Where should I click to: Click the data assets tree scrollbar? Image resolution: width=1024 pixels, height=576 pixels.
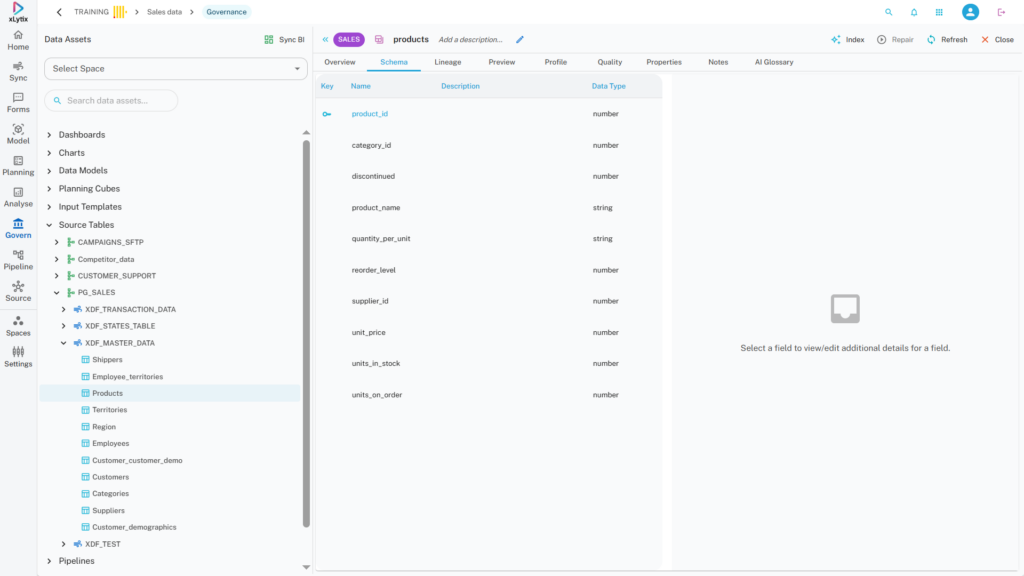tap(306, 330)
